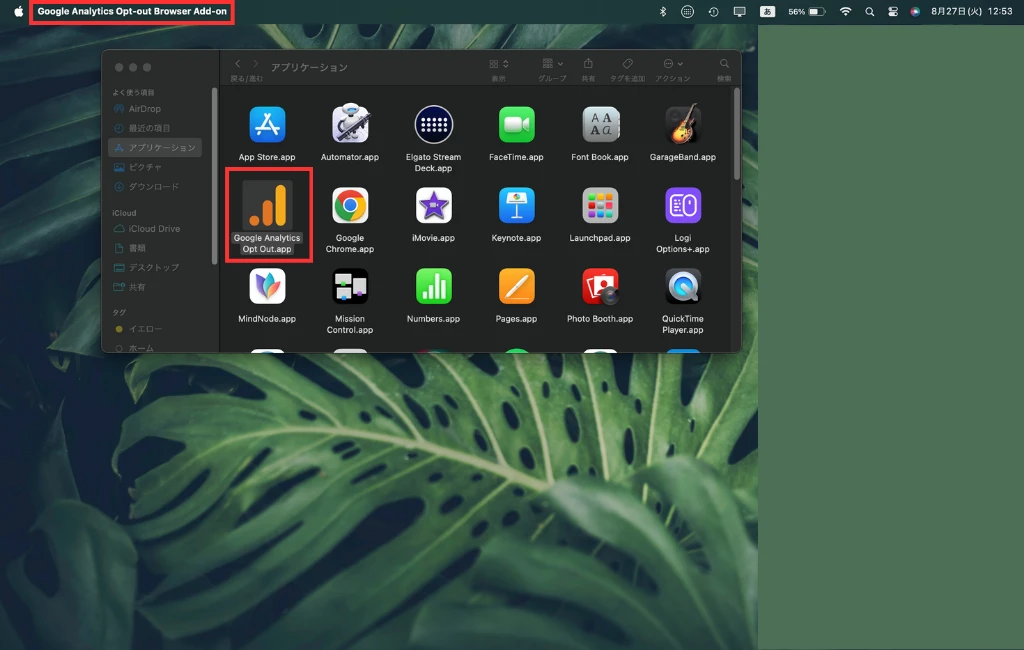Image resolution: width=1024 pixels, height=650 pixels.
Task: Open Photo Booth.app icon
Action: pos(600,287)
